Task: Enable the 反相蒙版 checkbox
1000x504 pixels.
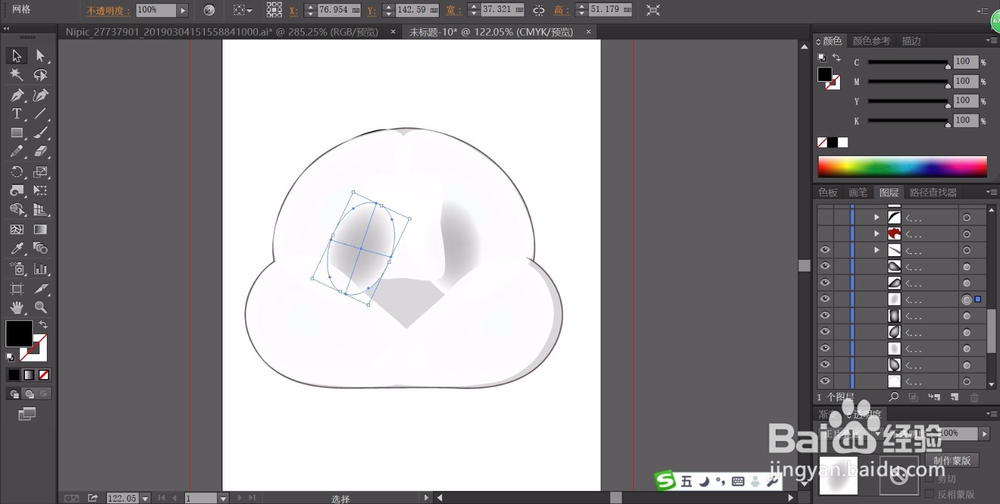Action: pos(929,494)
